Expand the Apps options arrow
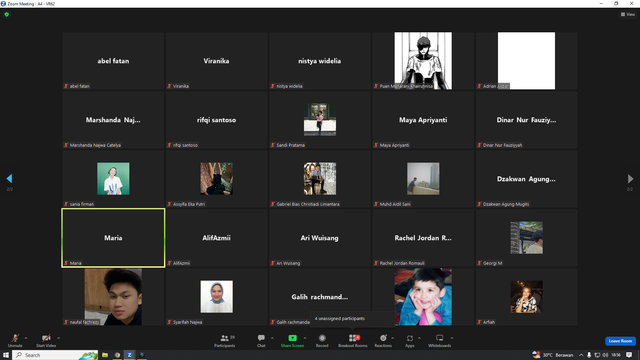Image resolution: width=640 pixels, height=360 pixels. (419, 338)
